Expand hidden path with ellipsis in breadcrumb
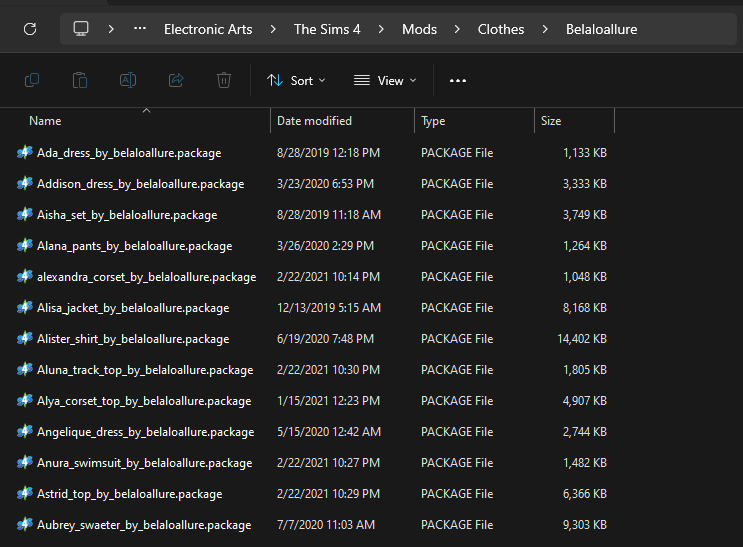743x547 pixels. pos(140,29)
